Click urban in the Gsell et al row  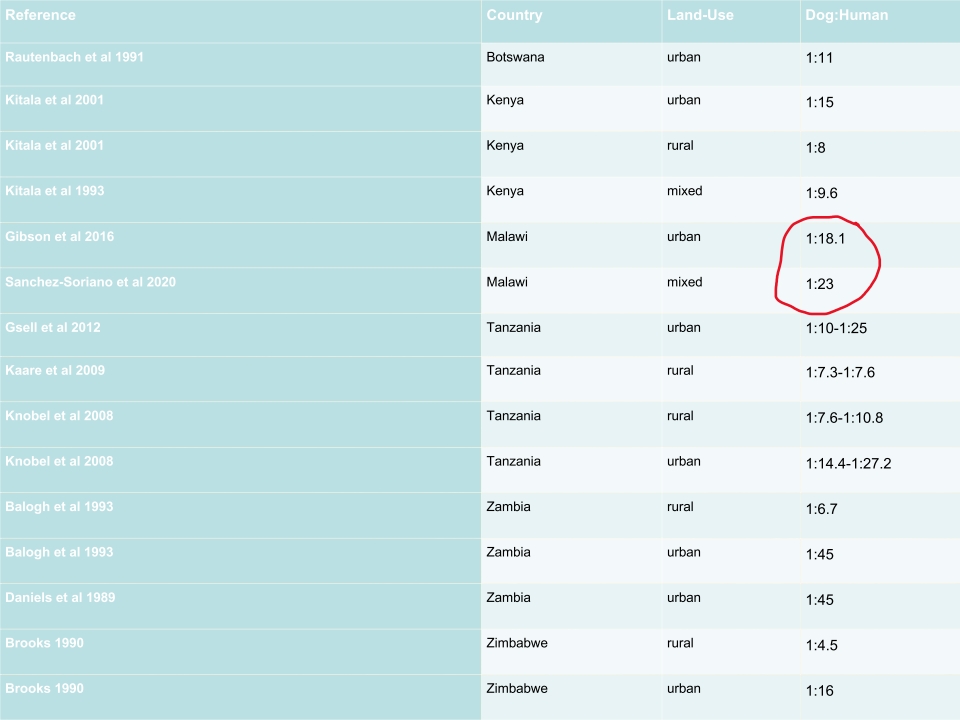(683, 328)
